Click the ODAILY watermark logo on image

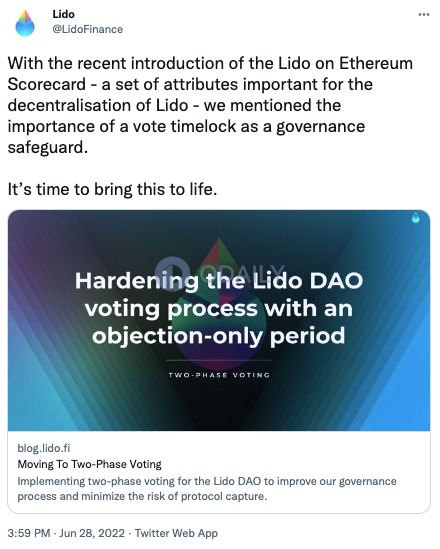pyautogui.click(x=220, y=271)
